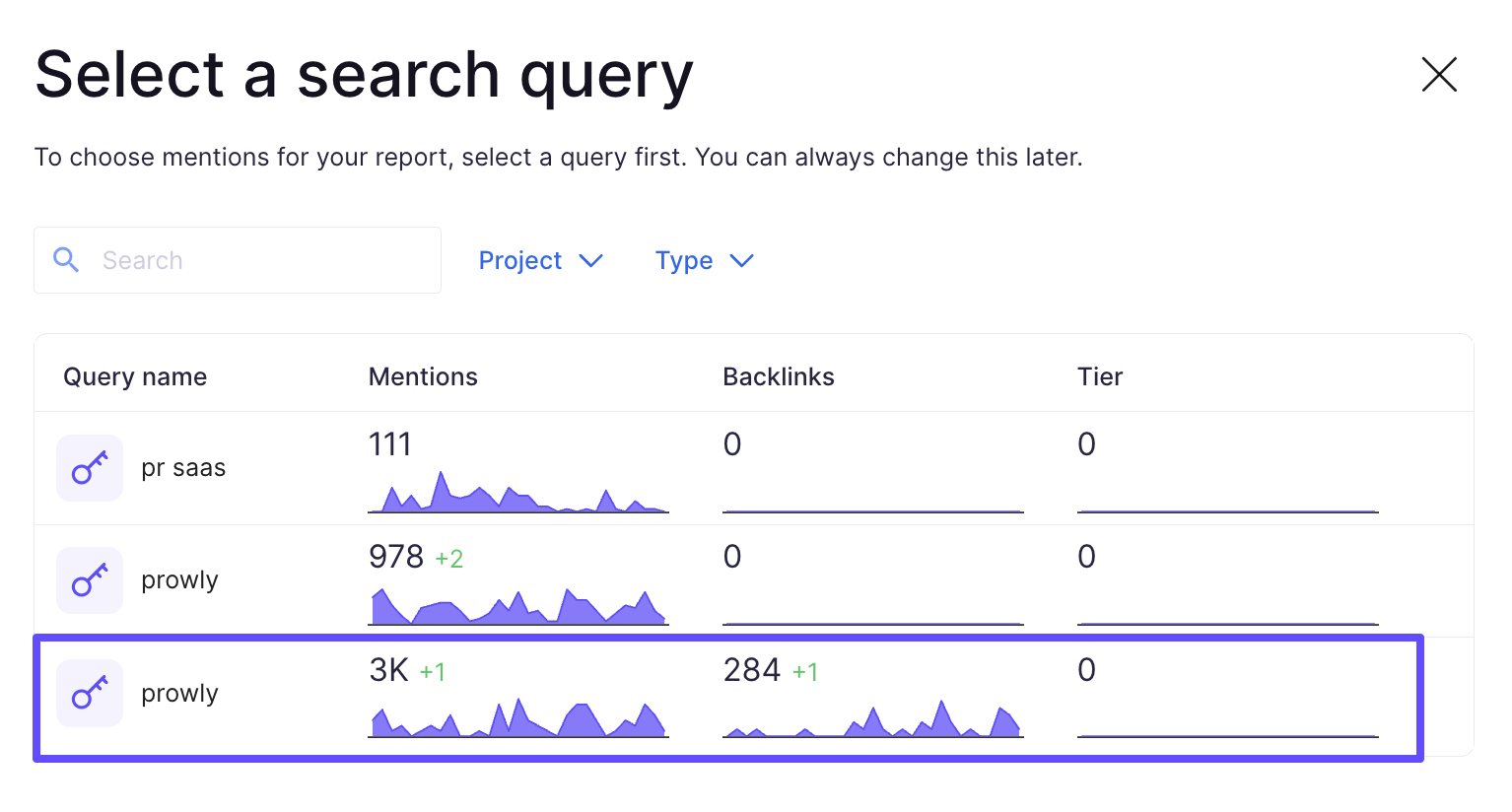
Task: Click the 284 backlinks count
Action: [750, 671]
